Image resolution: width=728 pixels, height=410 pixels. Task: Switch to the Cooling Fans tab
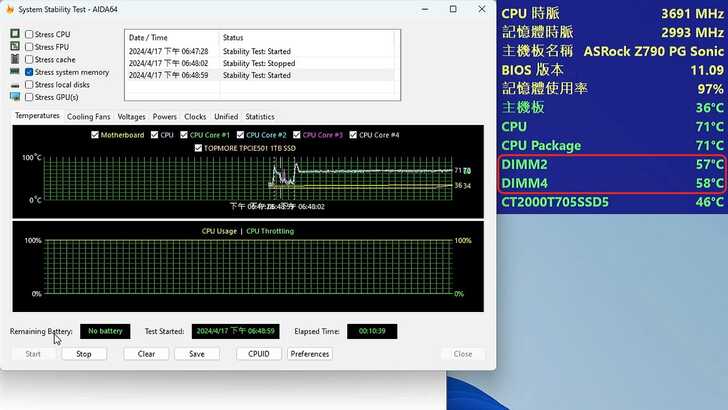coord(88,117)
